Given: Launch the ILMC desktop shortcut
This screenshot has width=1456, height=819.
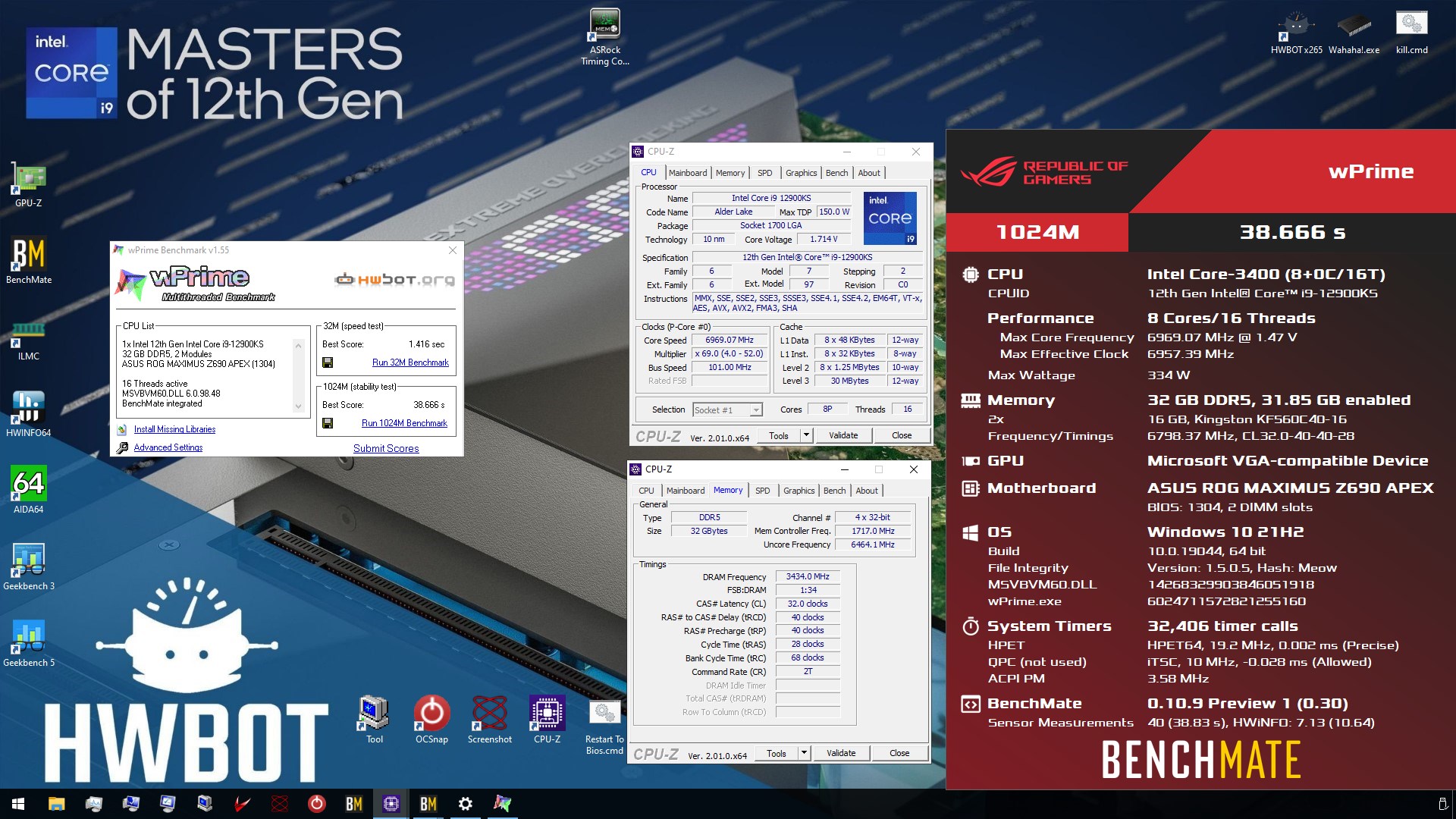Looking at the screenshot, I should (29, 339).
